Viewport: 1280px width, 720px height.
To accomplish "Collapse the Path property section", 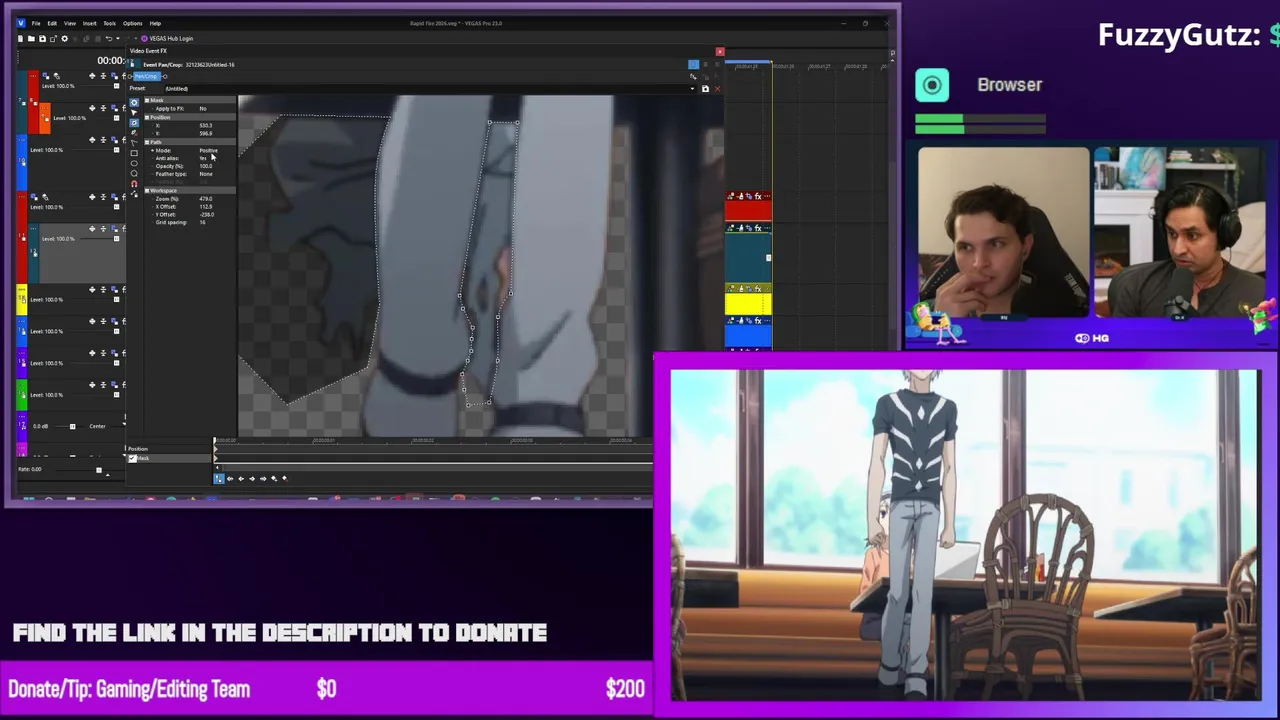I will [x=147, y=142].
